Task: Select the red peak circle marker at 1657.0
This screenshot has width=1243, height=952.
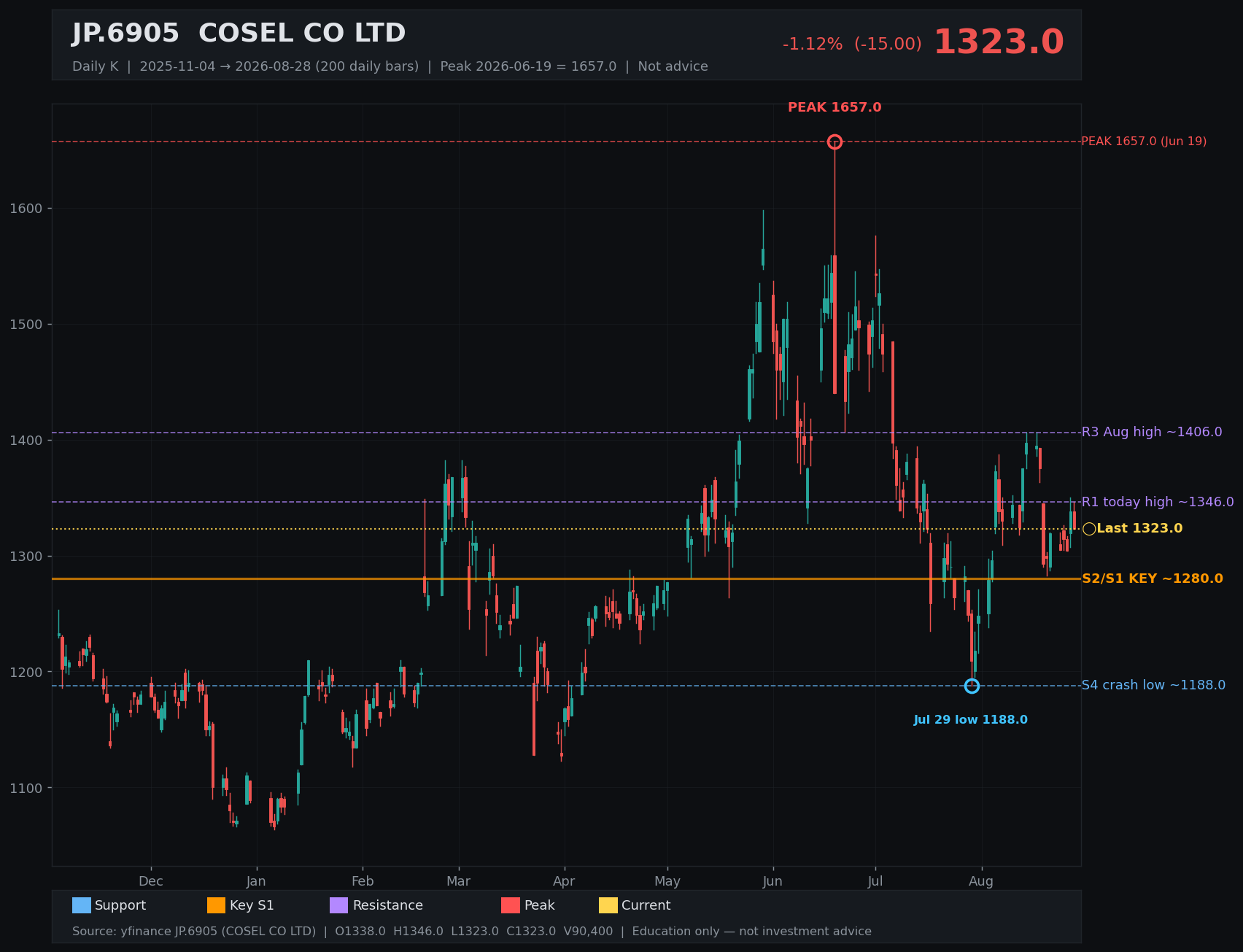Action: click(835, 142)
